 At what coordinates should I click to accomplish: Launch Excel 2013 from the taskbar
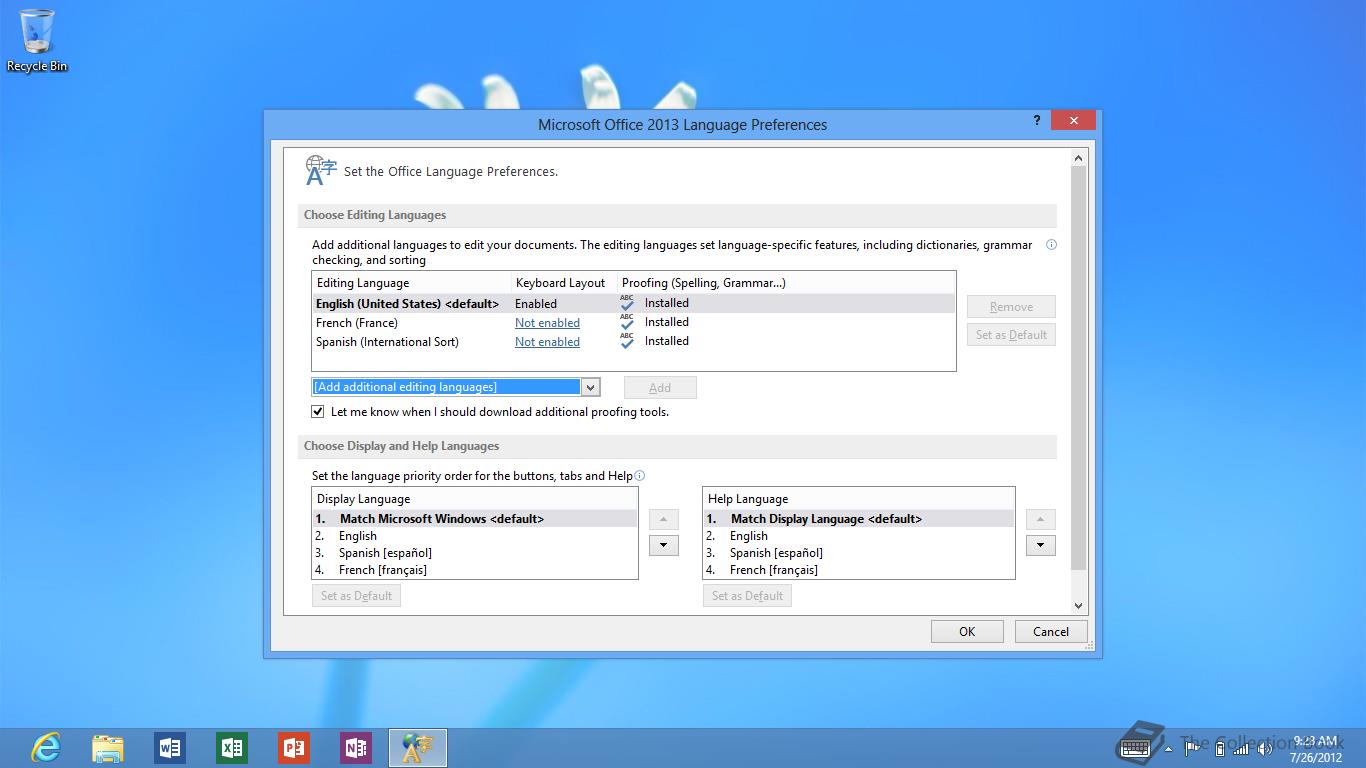click(x=232, y=747)
